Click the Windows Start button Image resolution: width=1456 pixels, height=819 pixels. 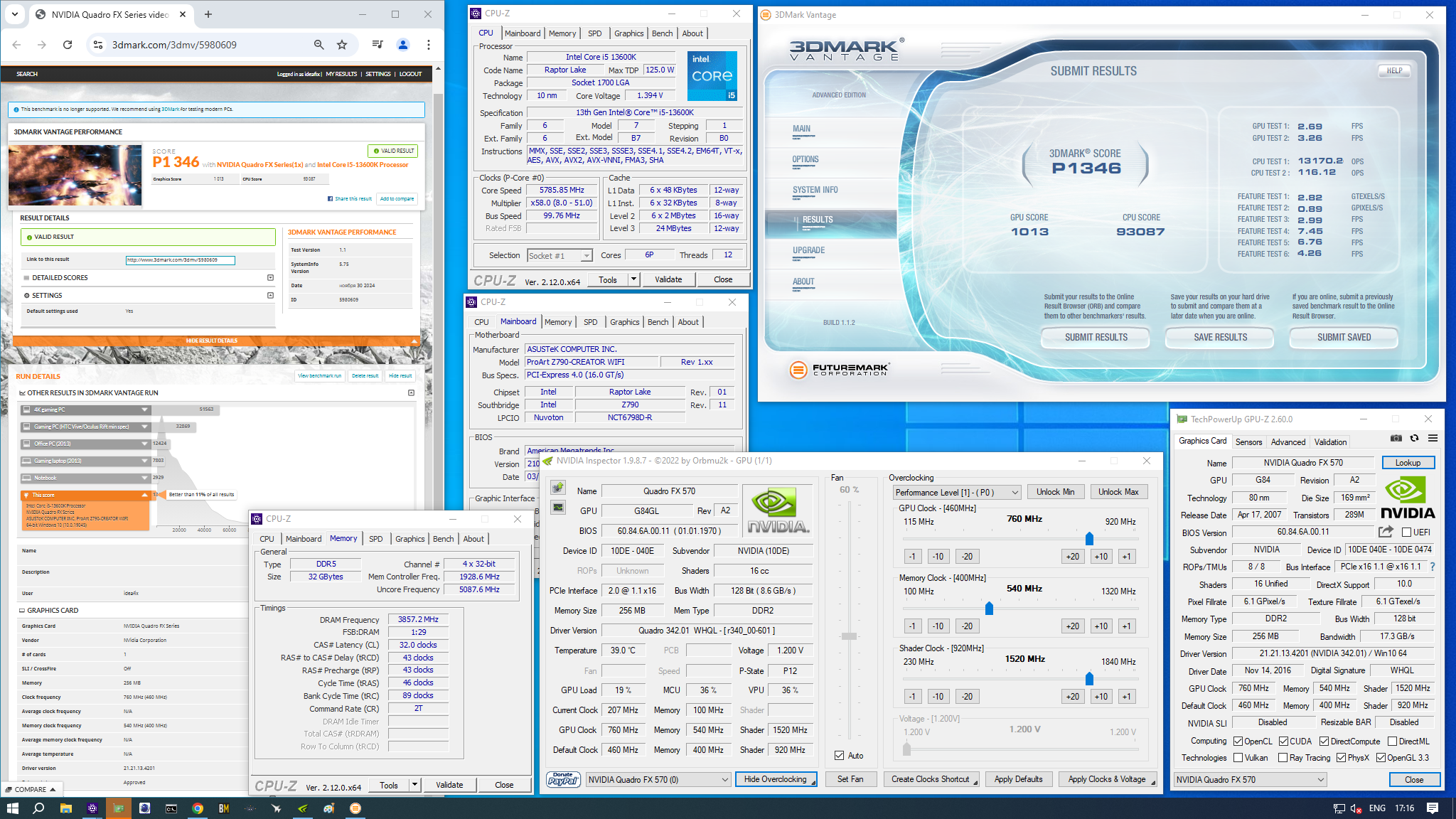click(13, 808)
